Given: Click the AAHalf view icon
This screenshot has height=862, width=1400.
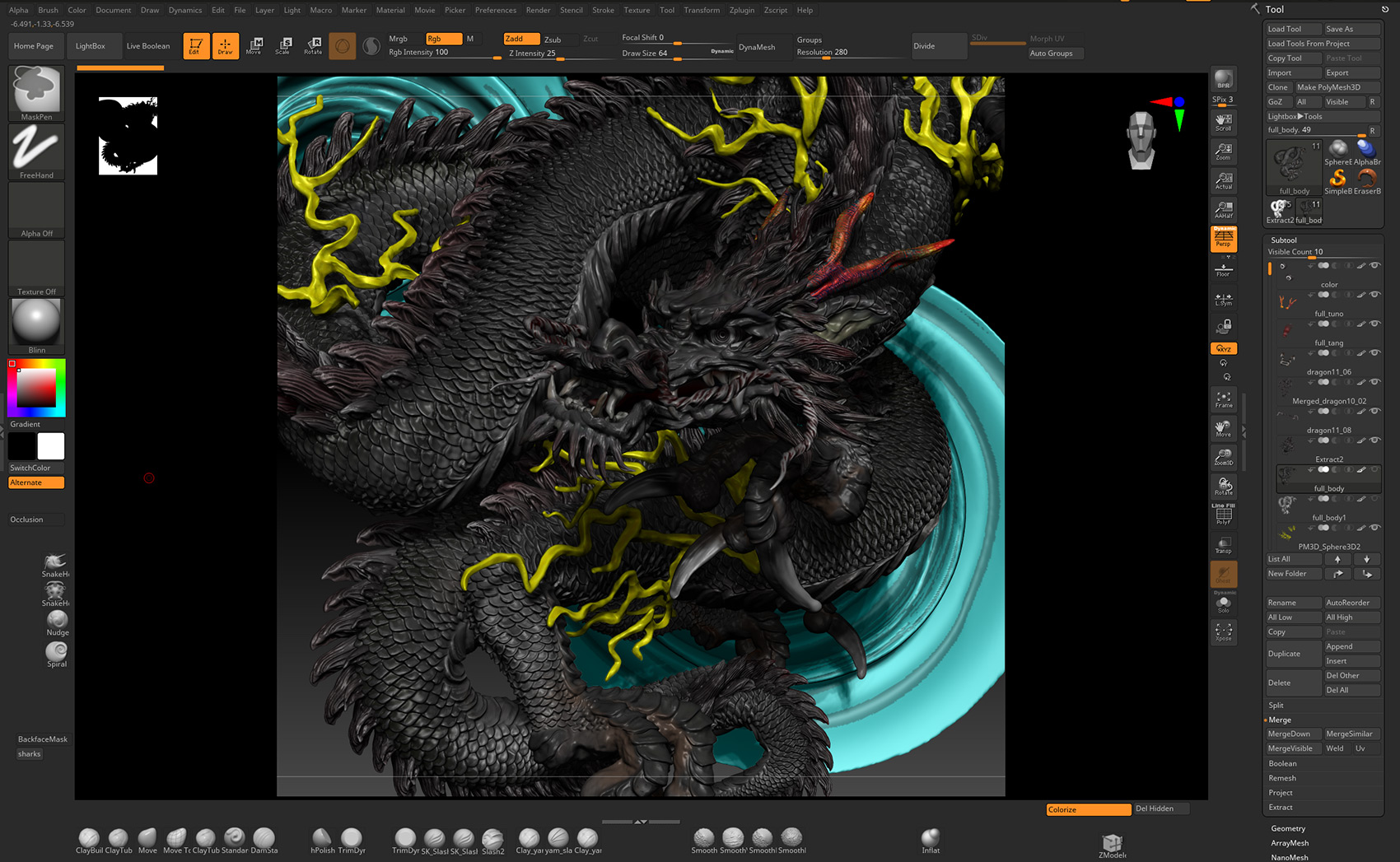Looking at the screenshot, I should pyautogui.click(x=1224, y=210).
